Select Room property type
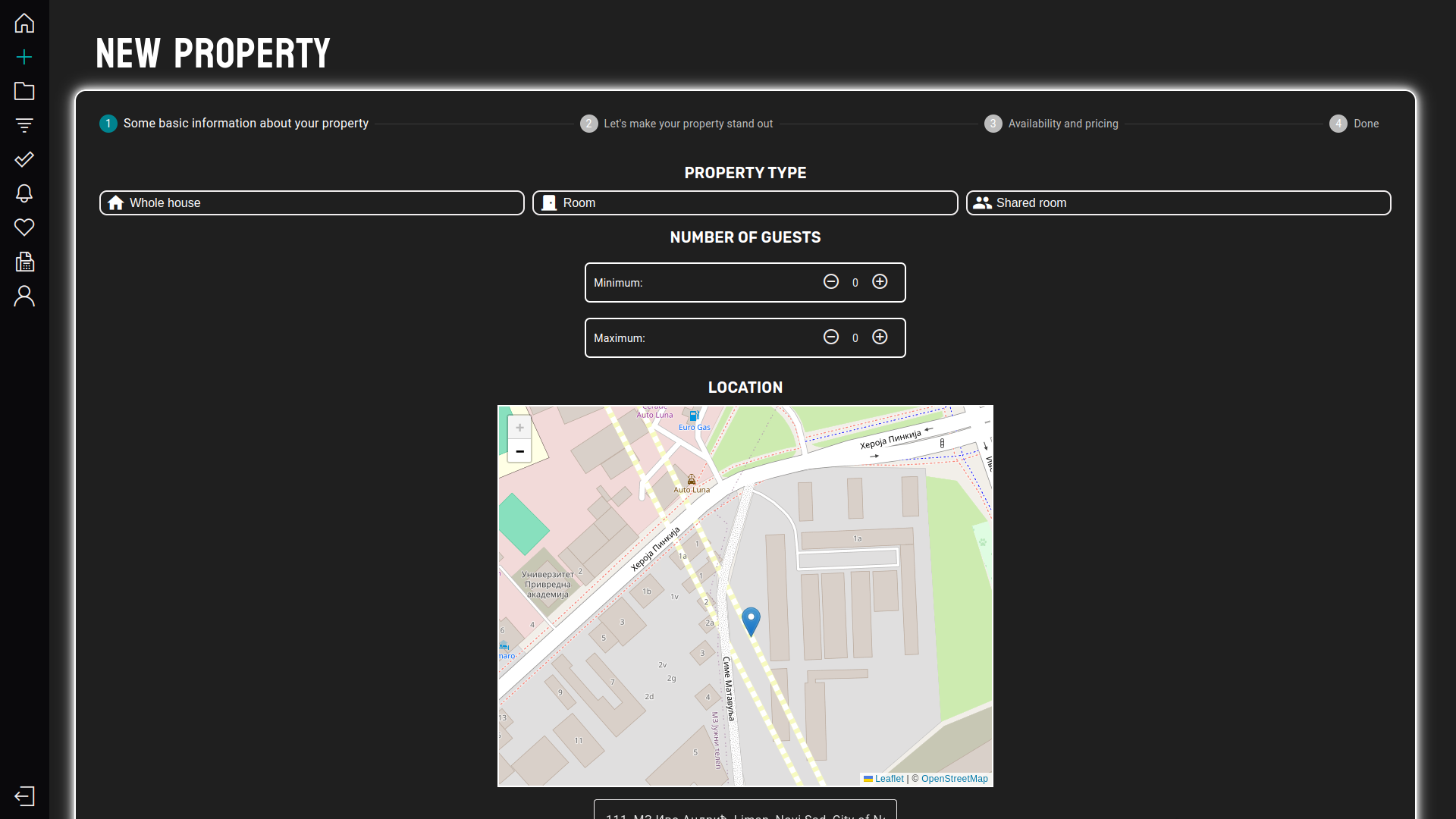This screenshot has height=819, width=1456. 745,202
